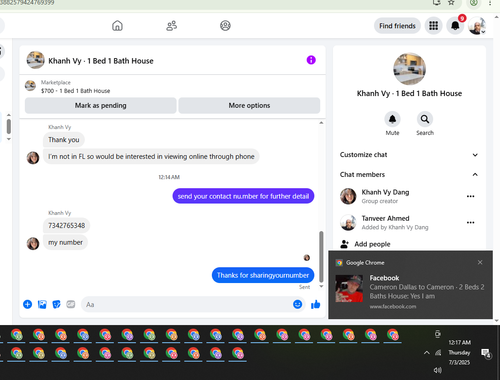The width and height of the screenshot is (500, 380).
Task: Click Khanh Vy Dang member name
Action: point(385,192)
